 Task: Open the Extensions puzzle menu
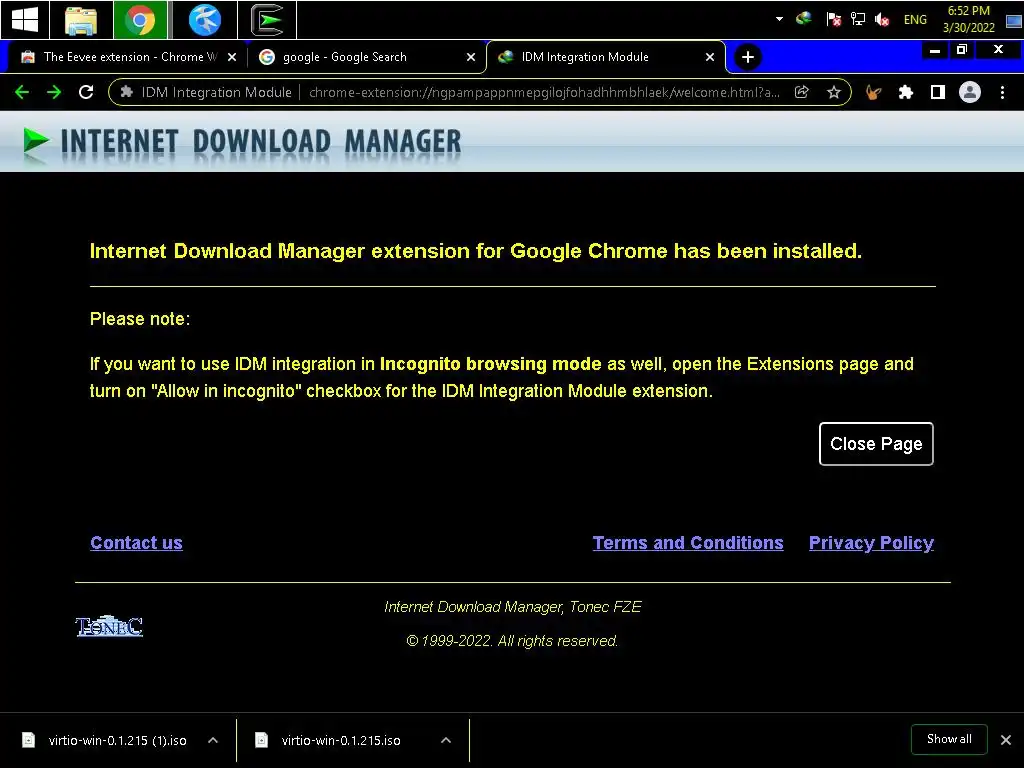coord(906,92)
